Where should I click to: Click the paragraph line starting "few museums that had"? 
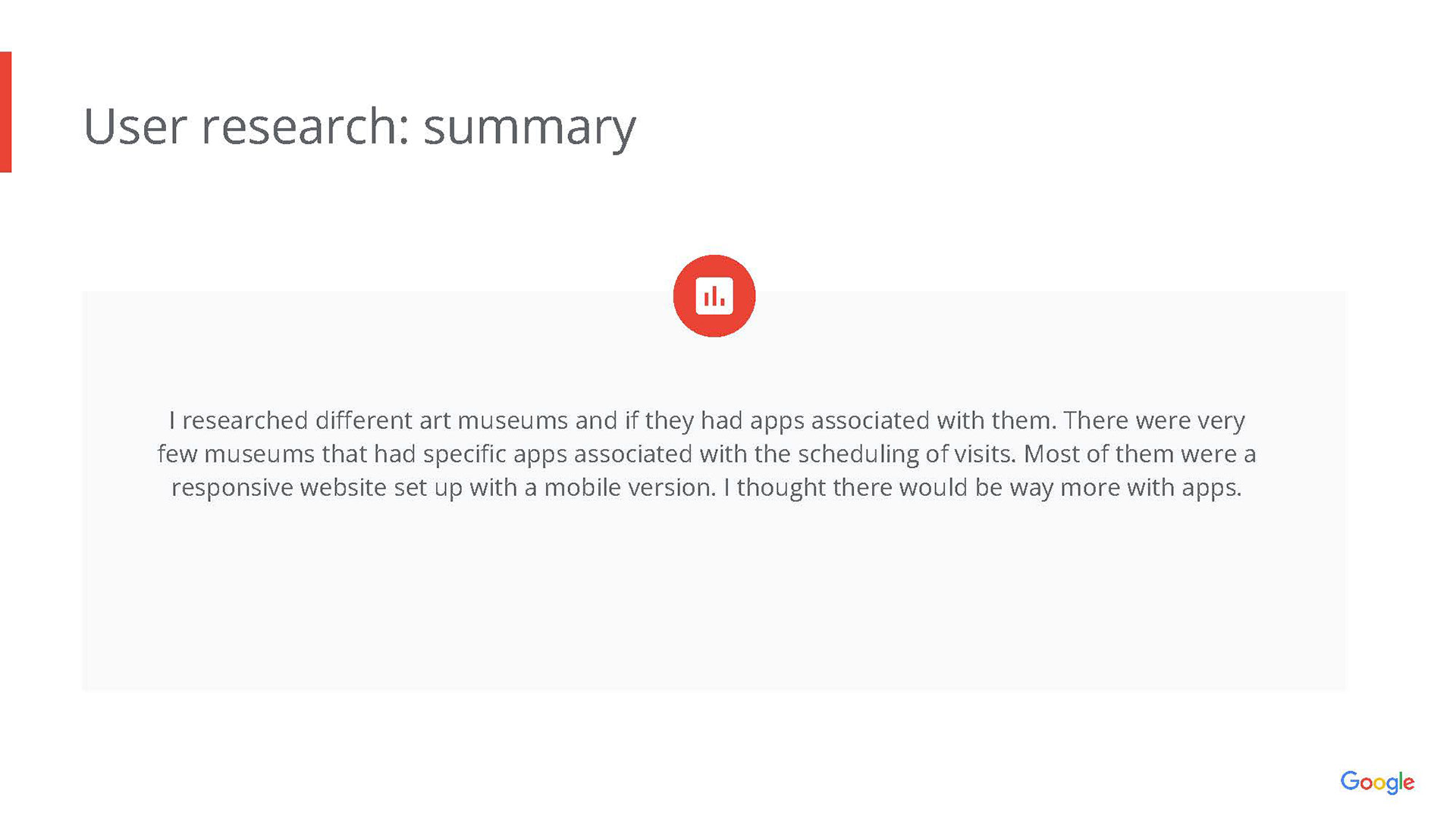706,453
